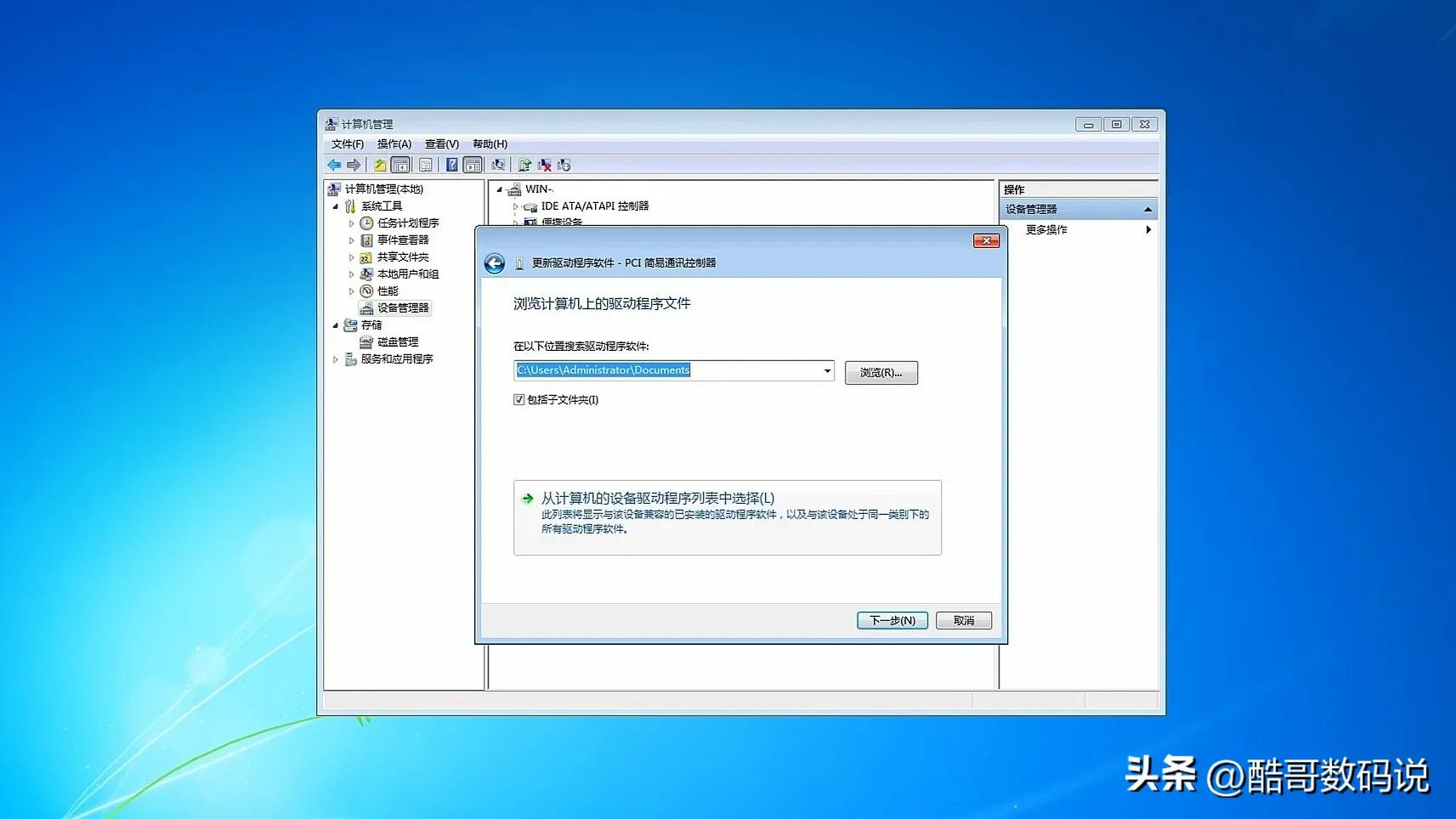Expand the 本地用户和组 node

click(351, 274)
